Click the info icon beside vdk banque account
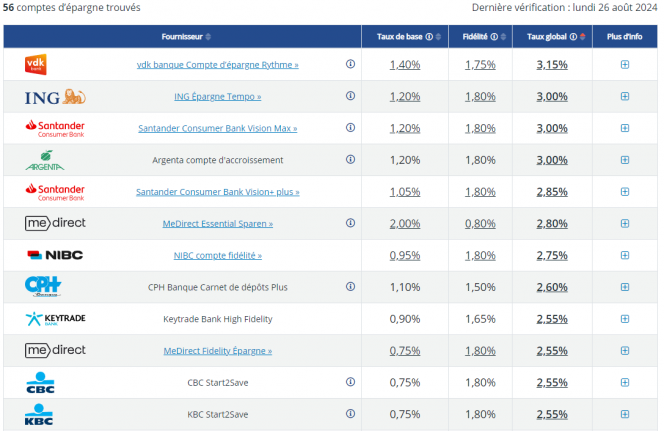Screen dimensions: 664x431 [350, 64]
